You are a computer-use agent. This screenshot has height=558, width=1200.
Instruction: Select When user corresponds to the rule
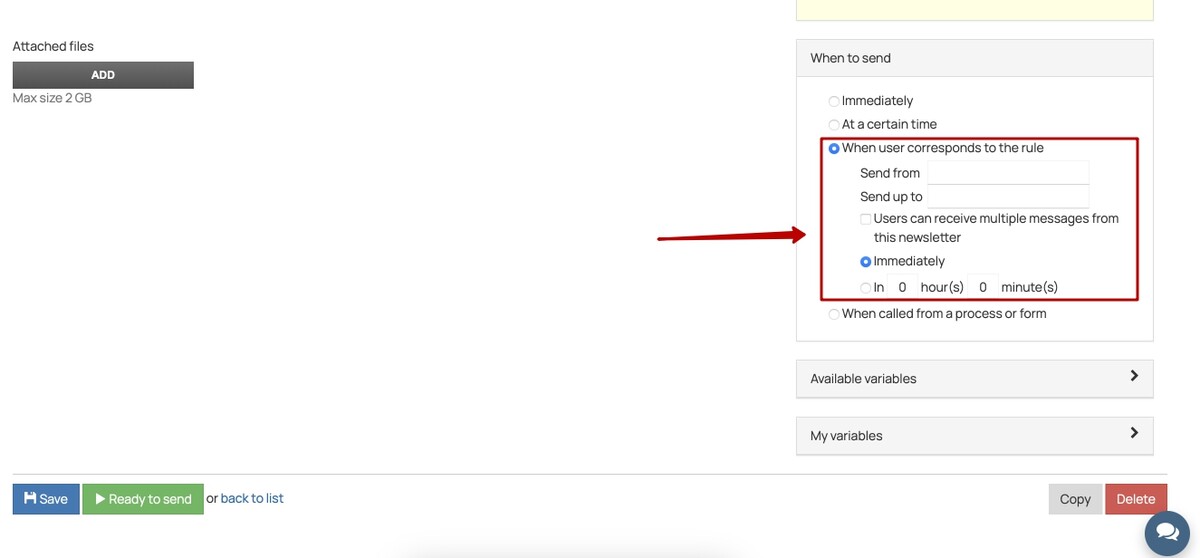tap(834, 148)
